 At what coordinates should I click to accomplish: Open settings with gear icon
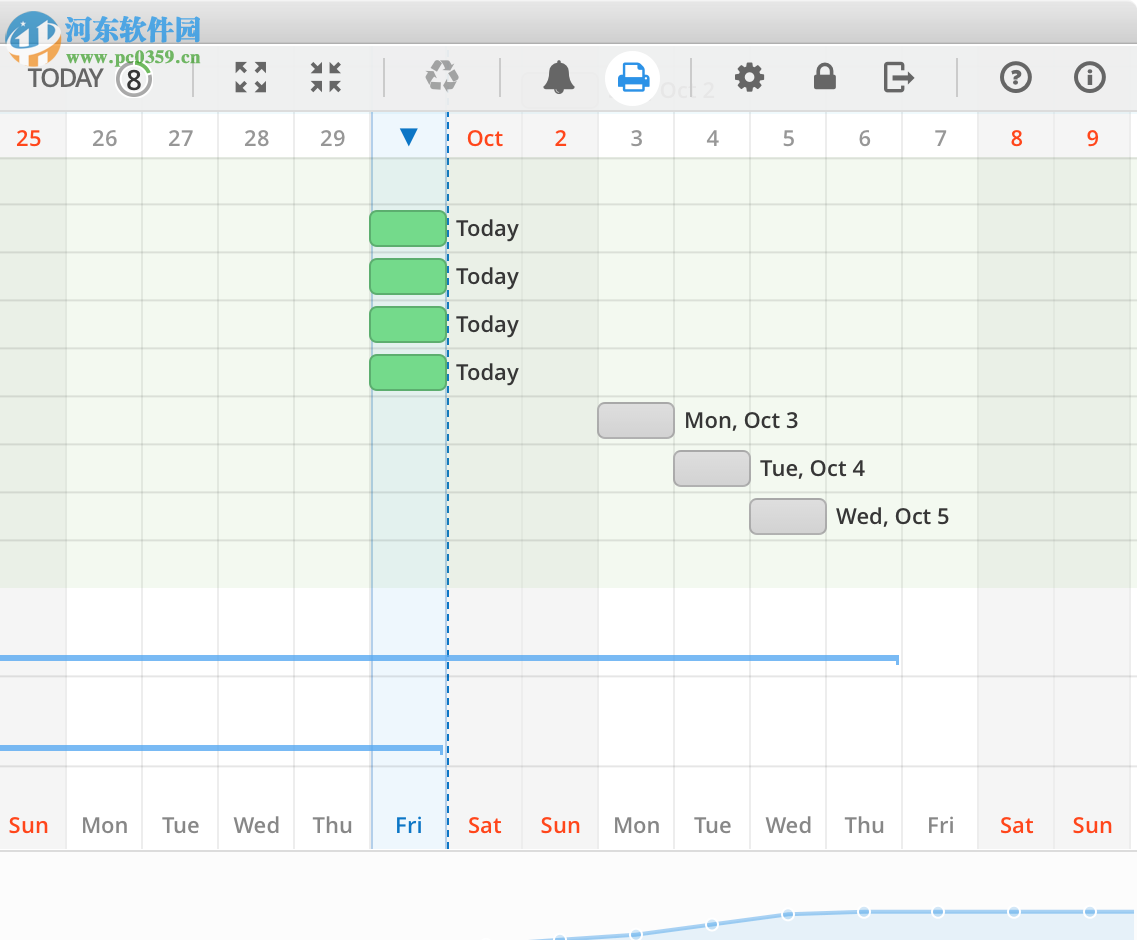pos(749,77)
